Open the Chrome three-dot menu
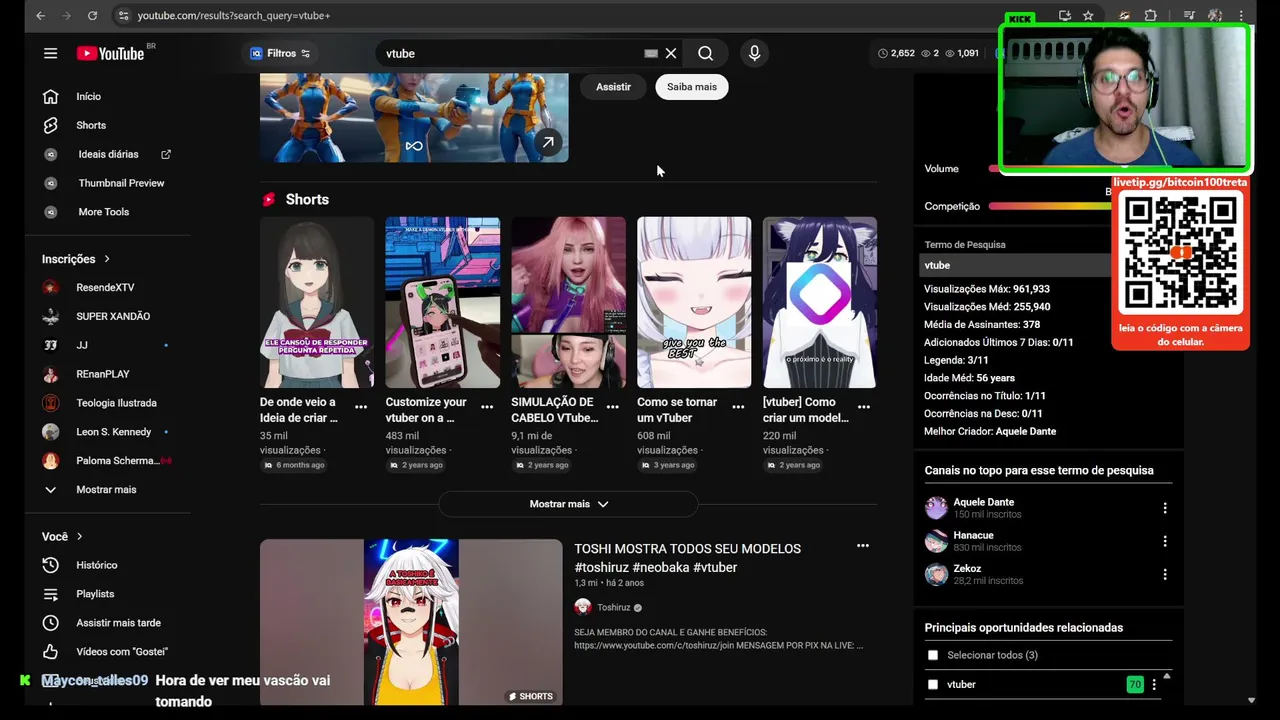This screenshot has width=1280, height=720. tap(1242, 16)
